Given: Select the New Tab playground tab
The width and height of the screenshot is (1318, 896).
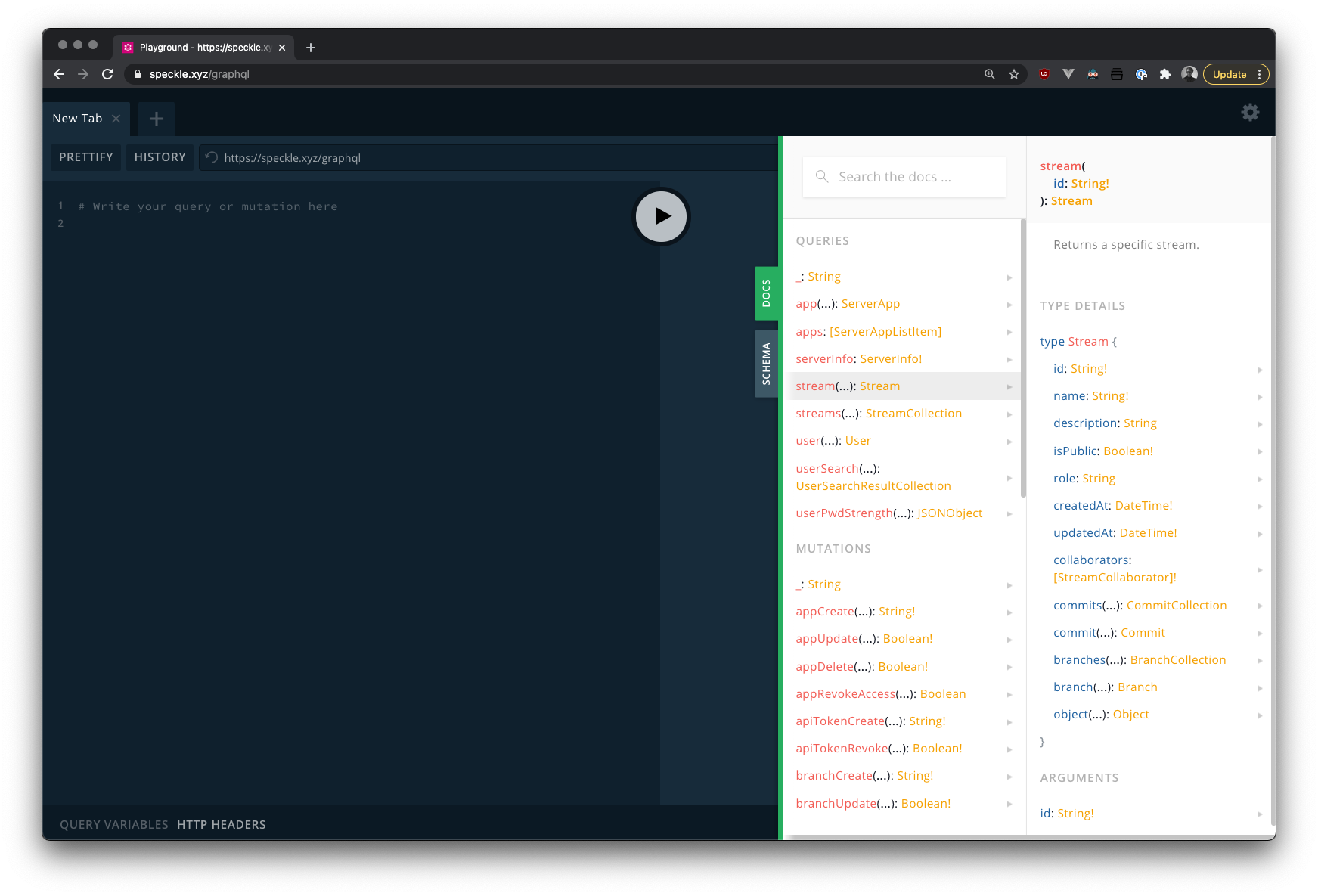Looking at the screenshot, I should pos(76,118).
